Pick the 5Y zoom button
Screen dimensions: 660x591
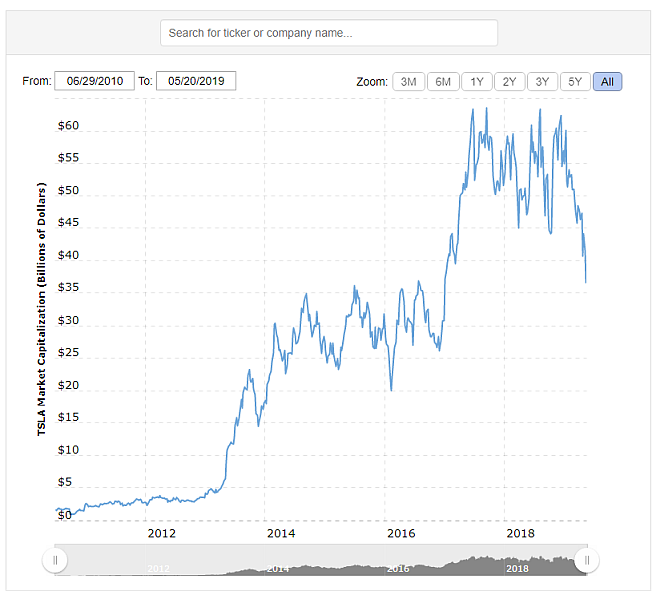point(575,82)
